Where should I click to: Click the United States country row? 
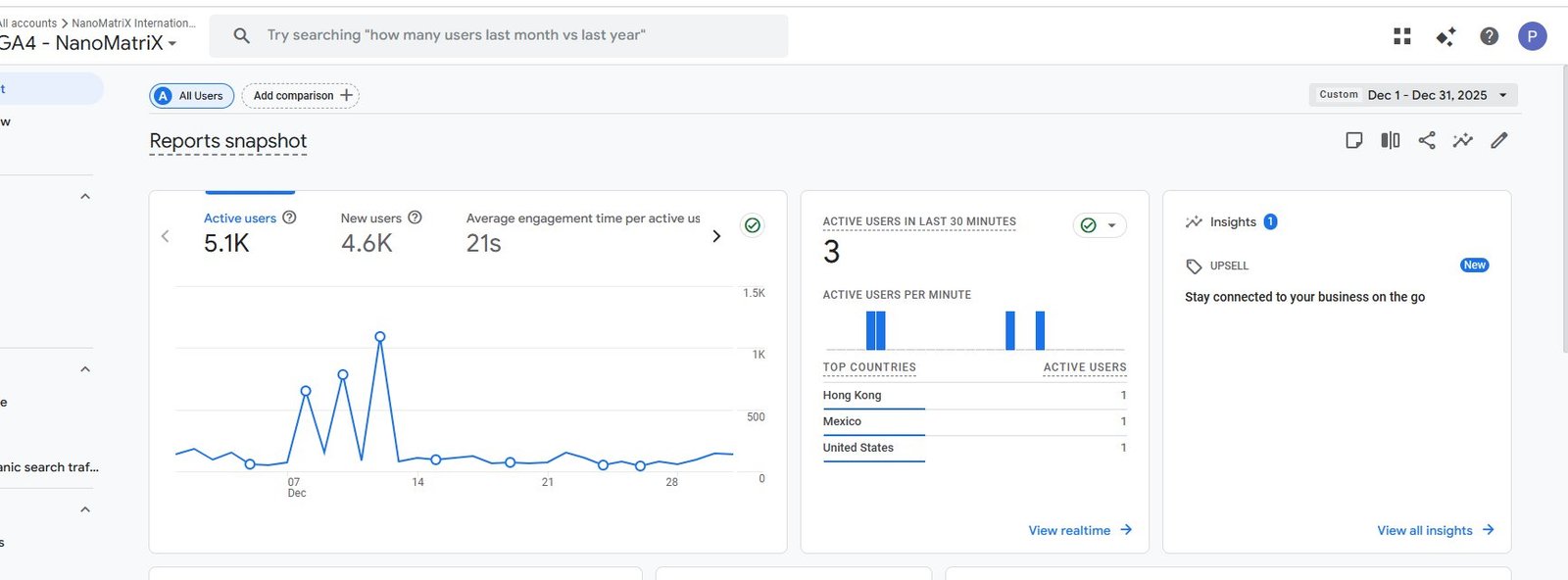point(974,449)
